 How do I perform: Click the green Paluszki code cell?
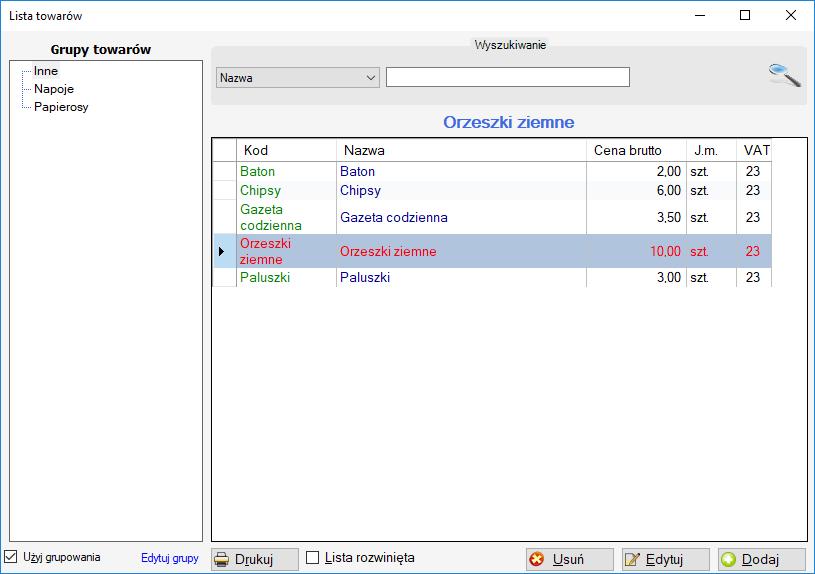click(x=286, y=277)
